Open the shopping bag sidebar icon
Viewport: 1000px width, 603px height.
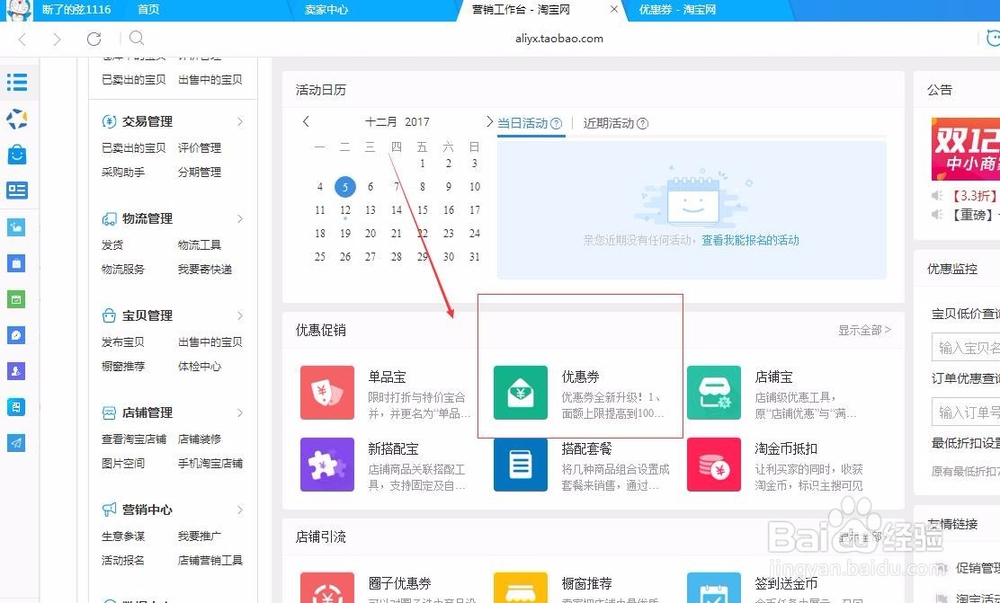click(17, 154)
